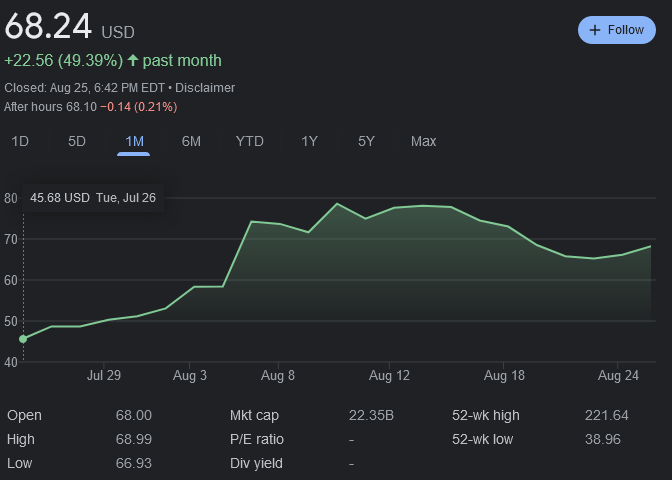The width and height of the screenshot is (672, 480).
Task: Click the past month label
Action: point(182,60)
